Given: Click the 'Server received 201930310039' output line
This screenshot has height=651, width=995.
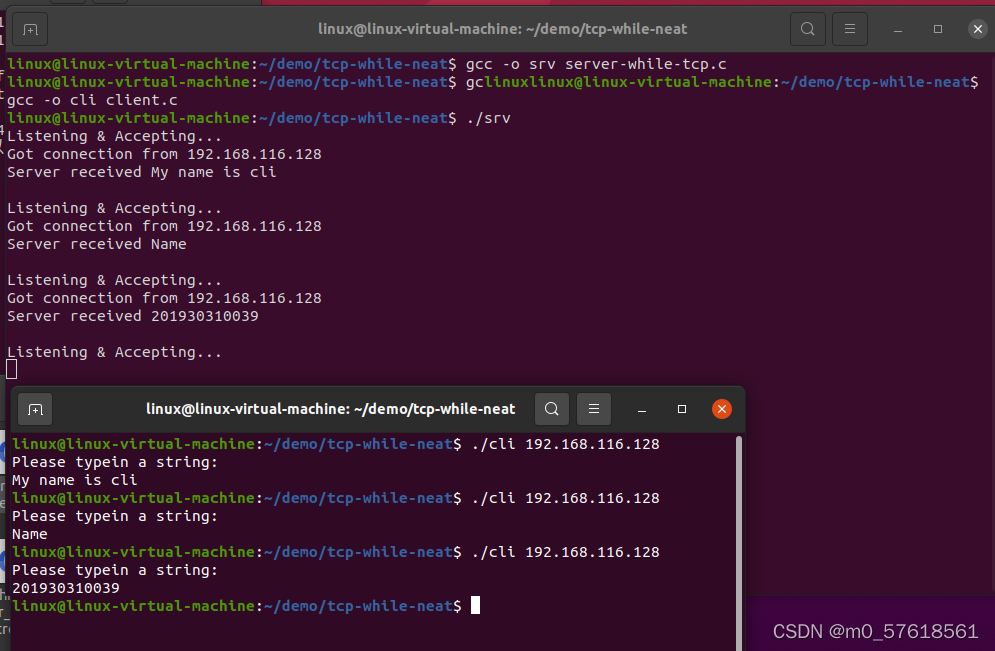Looking at the screenshot, I should point(132,316).
